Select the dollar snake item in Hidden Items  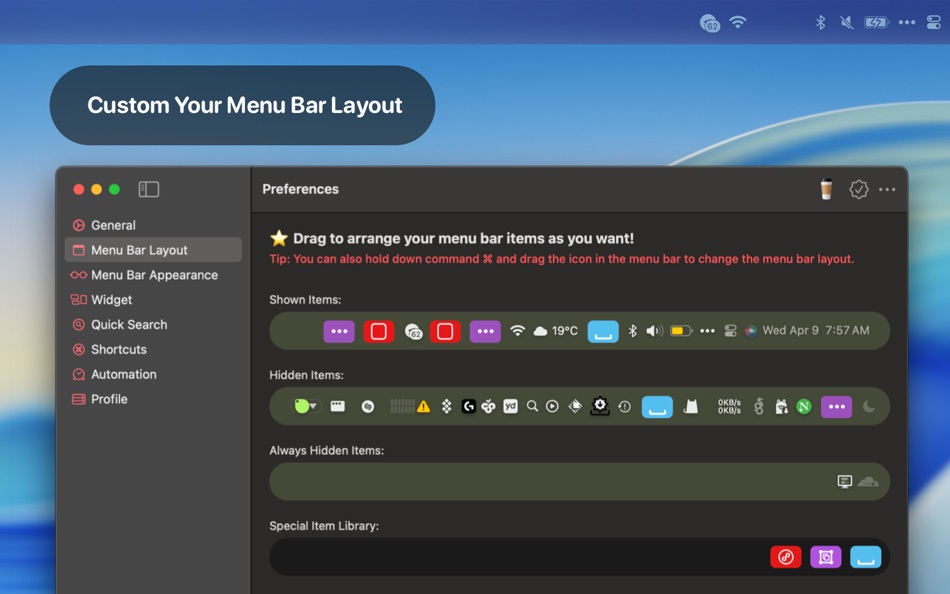point(759,406)
